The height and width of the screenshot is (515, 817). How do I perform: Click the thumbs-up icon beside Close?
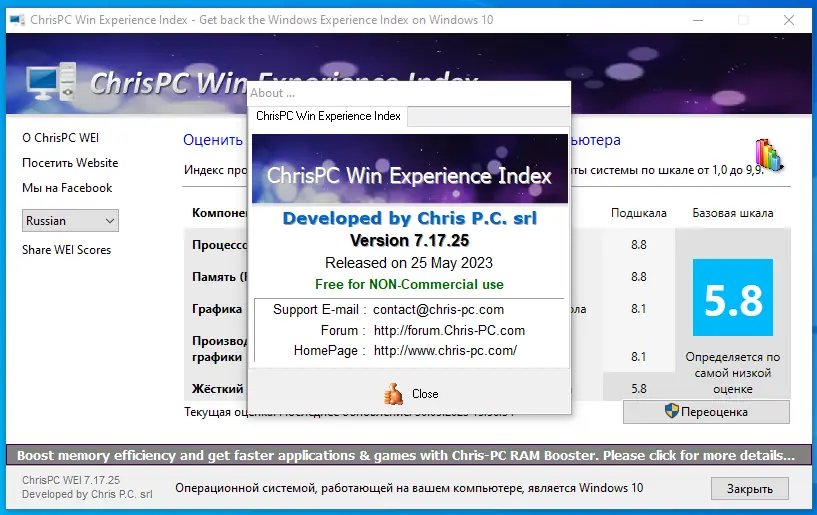(x=393, y=394)
